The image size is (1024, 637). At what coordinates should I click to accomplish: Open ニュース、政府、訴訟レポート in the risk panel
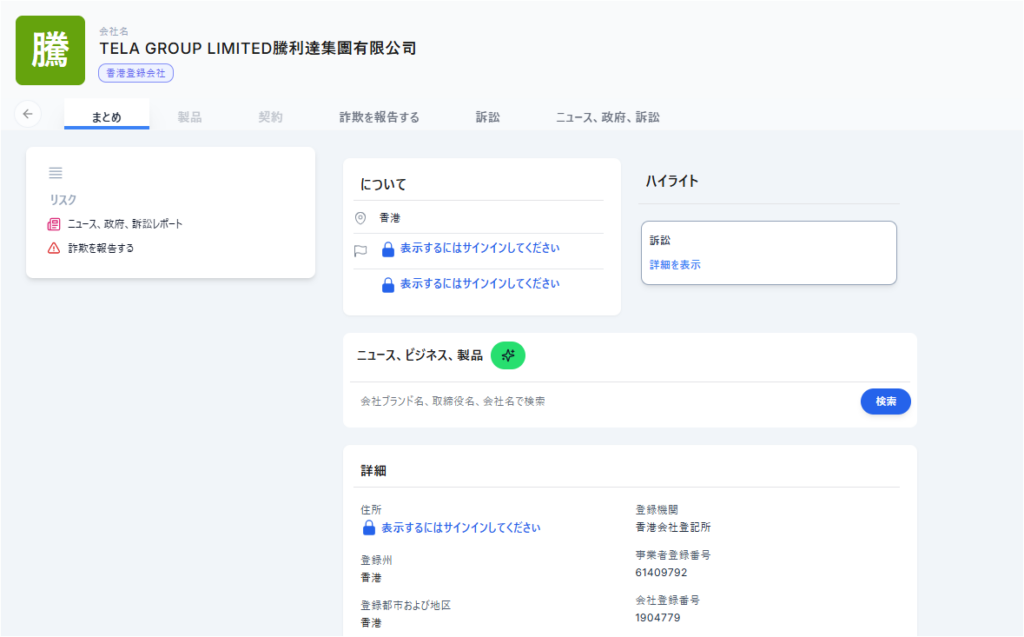click(x=125, y=224)
